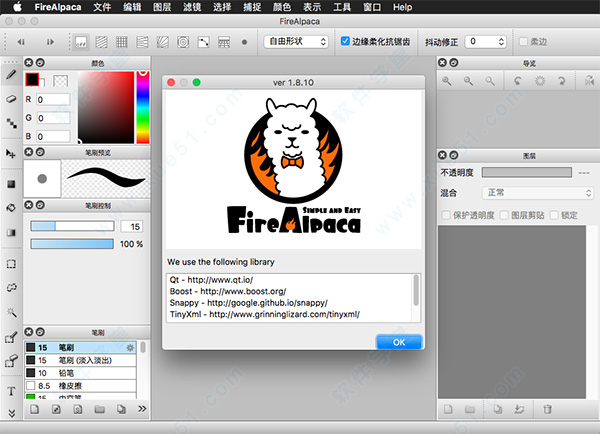Click the snap off icon
Viewport: 600px width, 434px height.
(81, 42)
